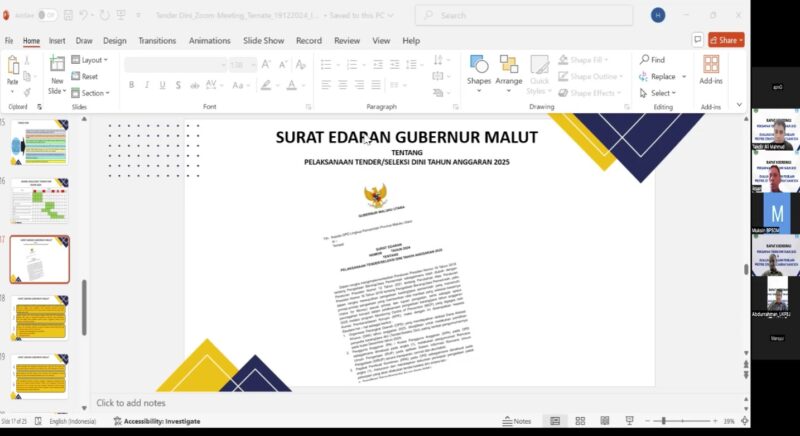Open the Select dropdown
The image size is (800, 436).
658,93
